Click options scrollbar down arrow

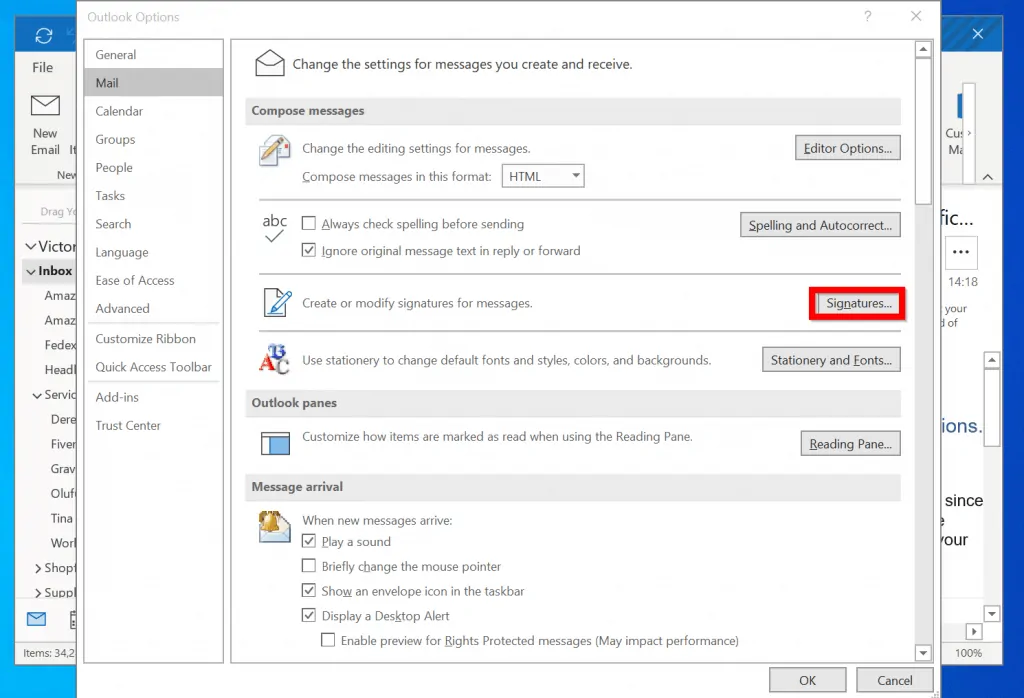[x=923, y=652]
